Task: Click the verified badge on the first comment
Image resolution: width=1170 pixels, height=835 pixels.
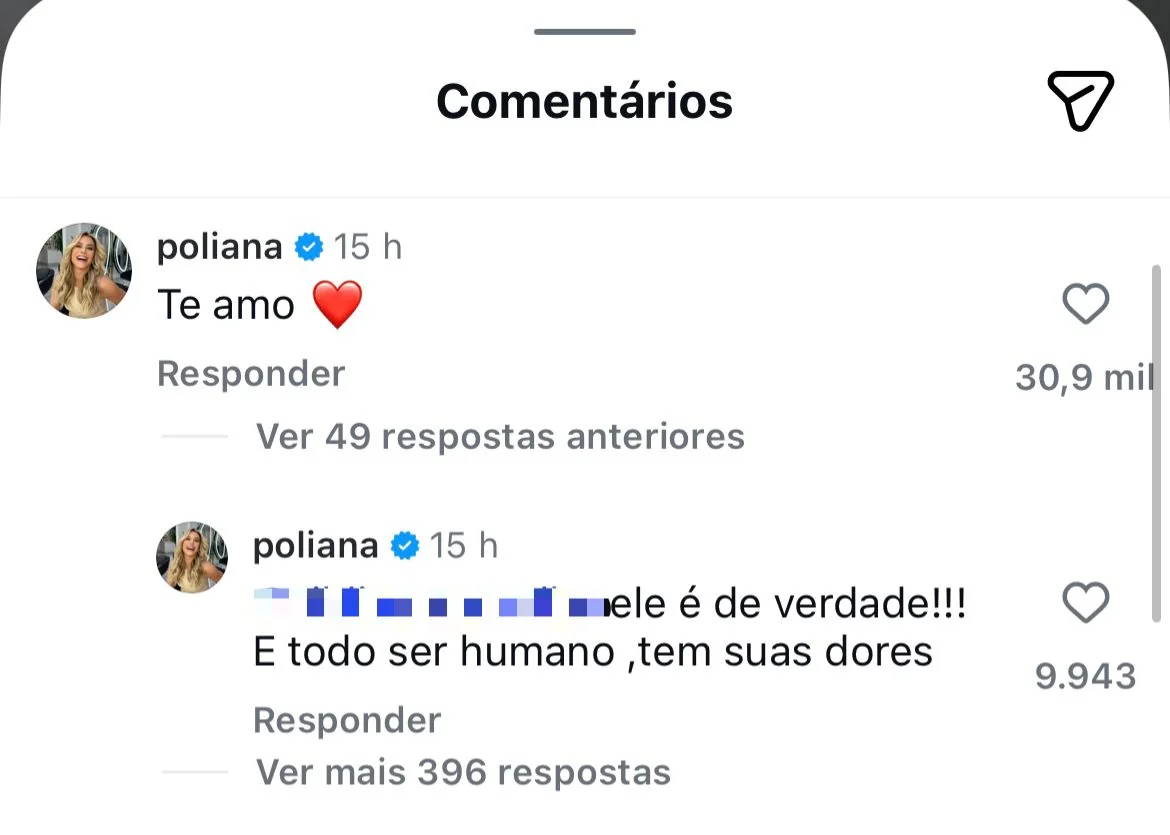Action: tap(309, 247)
